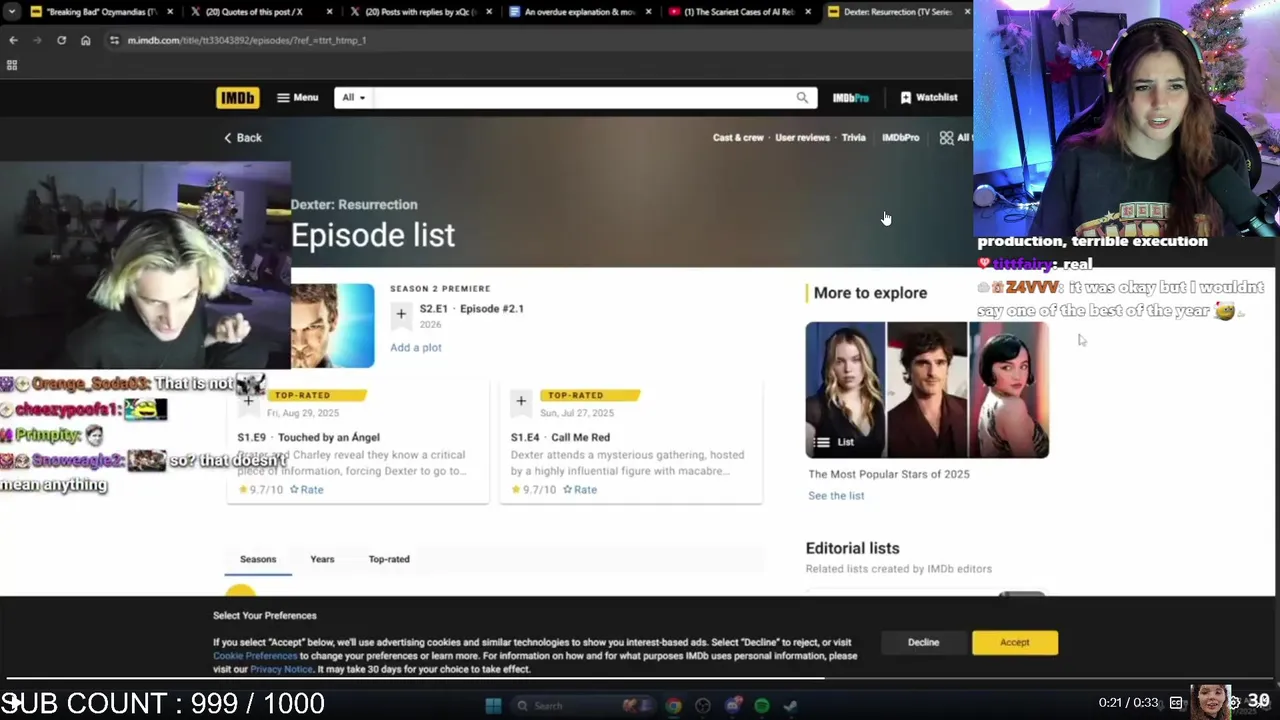Image resolution: width=1280 pixels, height=720 pixels.
Task: Click The Most Popular Stars of 2025 title
Action: (889, 474)
